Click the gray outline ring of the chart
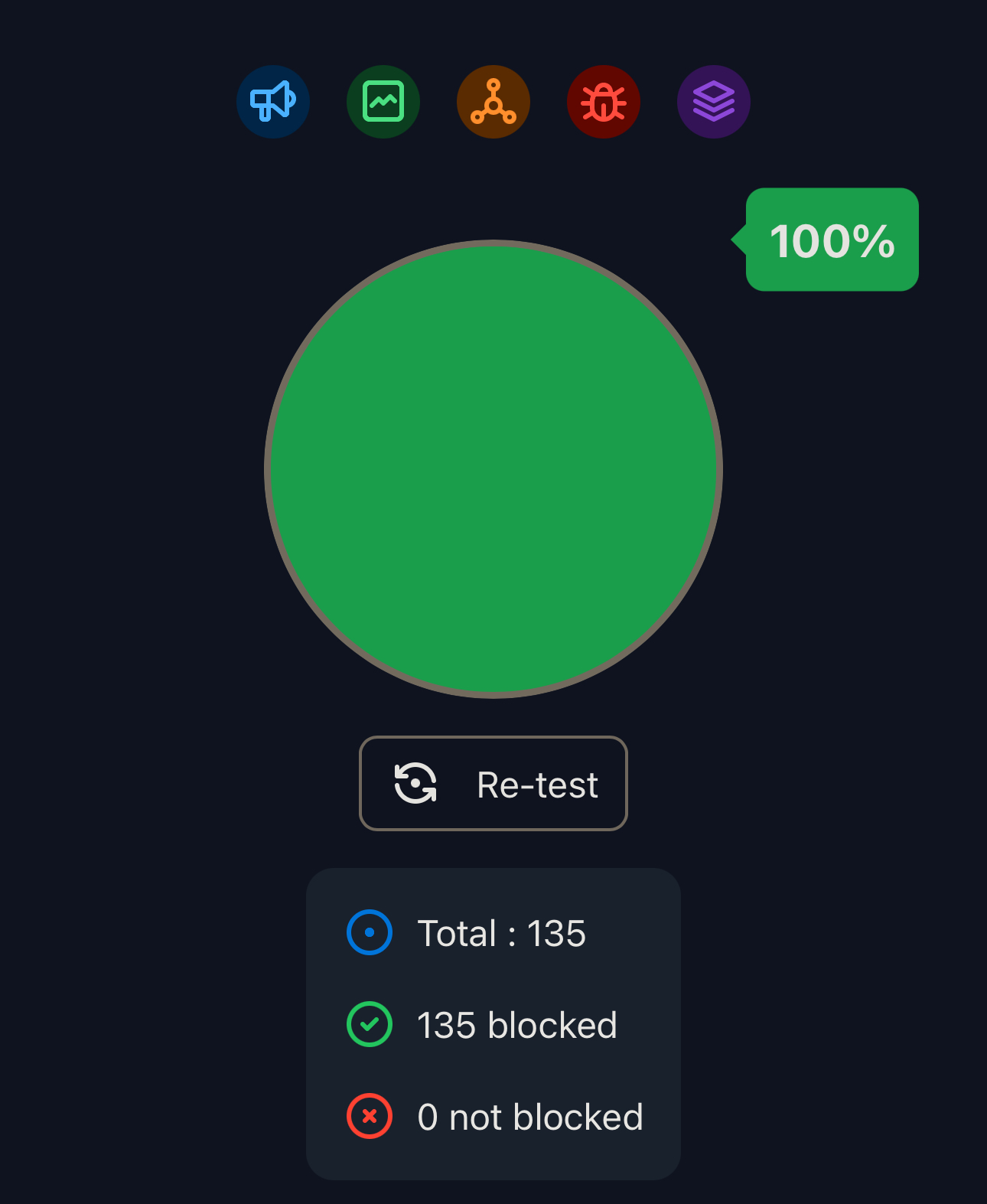This screenshot has height=1204, width=987. coord(268,468)
